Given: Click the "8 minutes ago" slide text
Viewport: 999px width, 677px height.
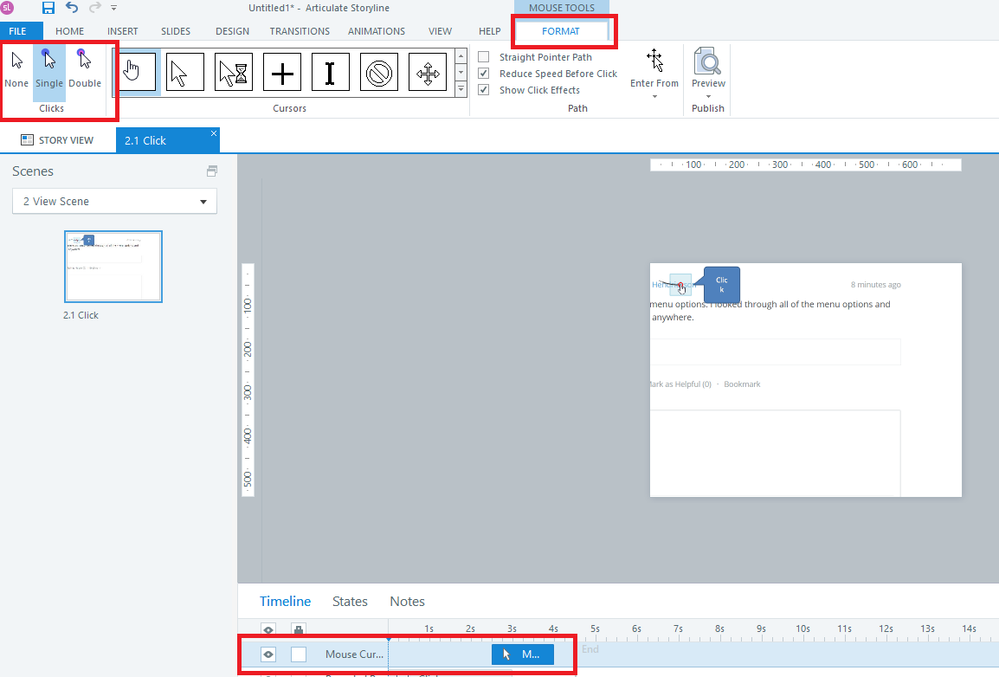Looking at the screenshot, I should [875, 285].
